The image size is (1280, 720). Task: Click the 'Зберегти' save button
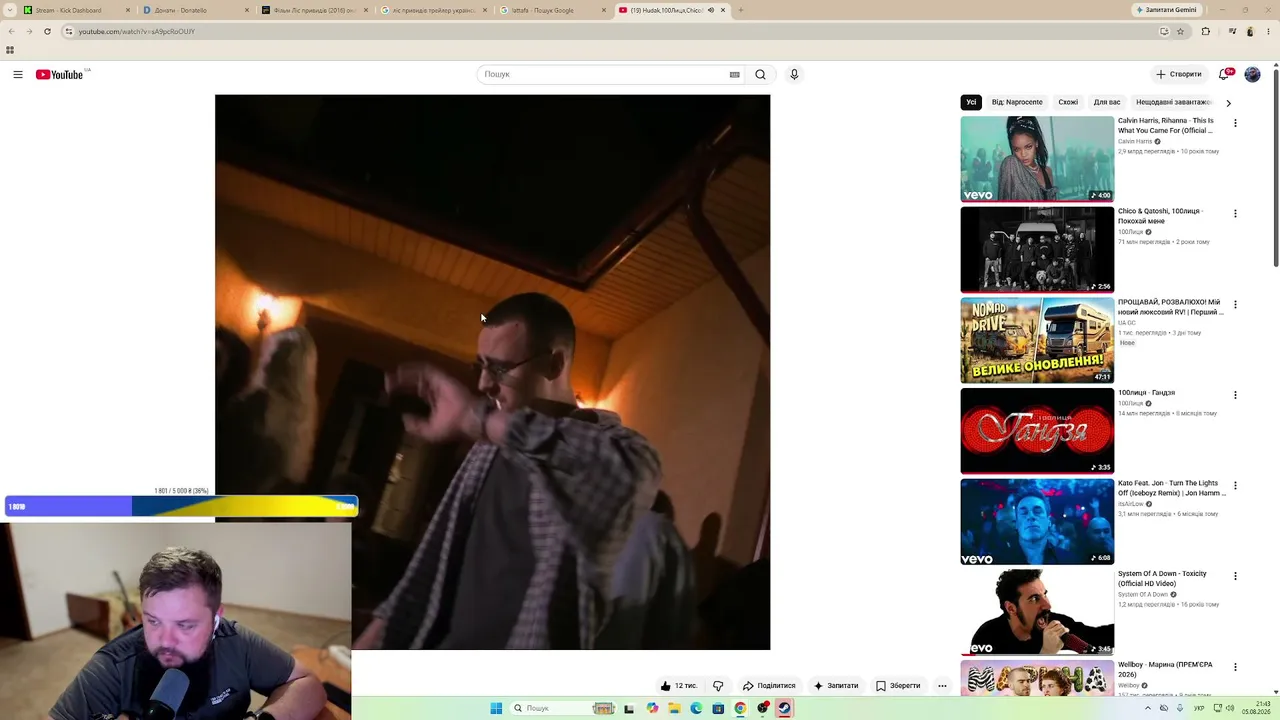click(x=898, y=686)
